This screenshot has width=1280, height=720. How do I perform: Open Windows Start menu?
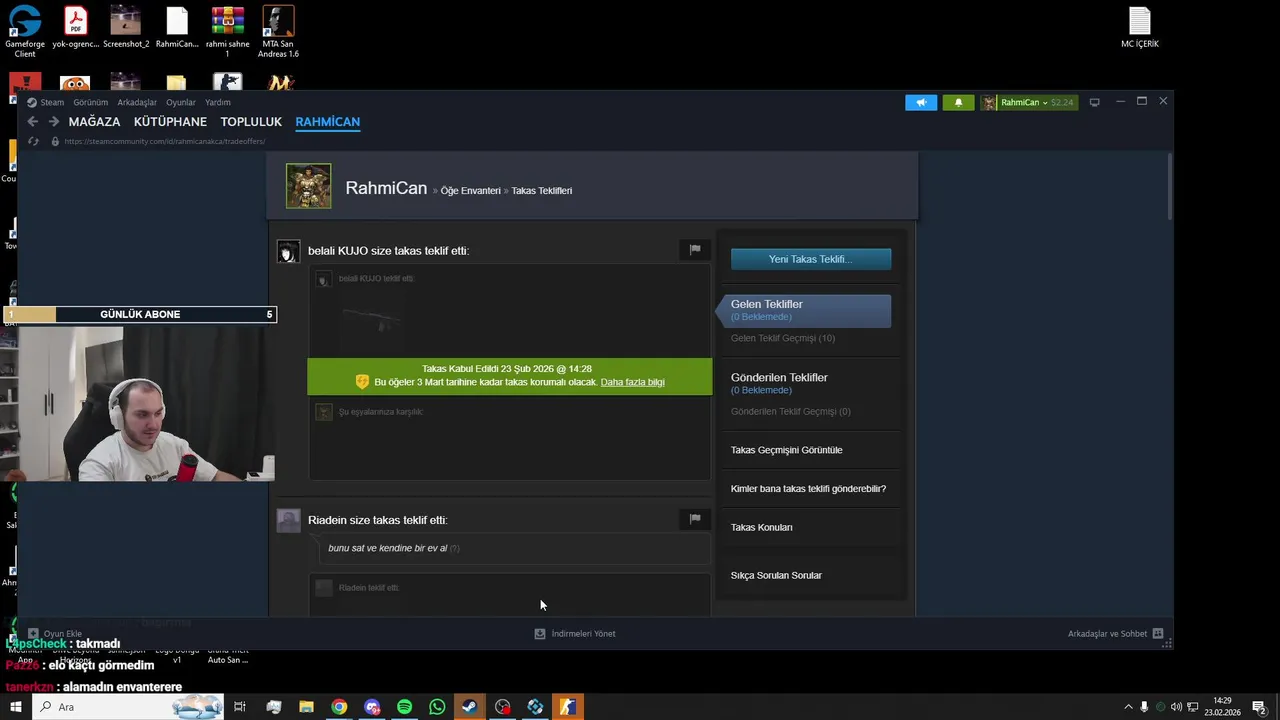pyautogui.click(x=16, y=707)
